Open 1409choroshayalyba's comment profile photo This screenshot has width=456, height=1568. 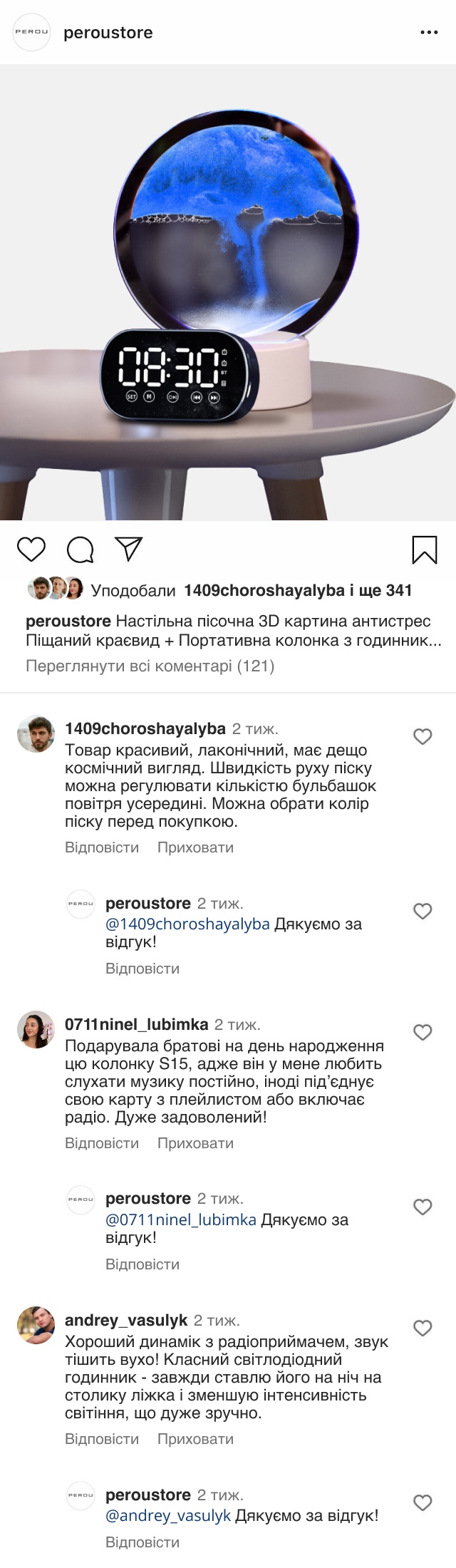pyautogui.click(x=36, y=733)
